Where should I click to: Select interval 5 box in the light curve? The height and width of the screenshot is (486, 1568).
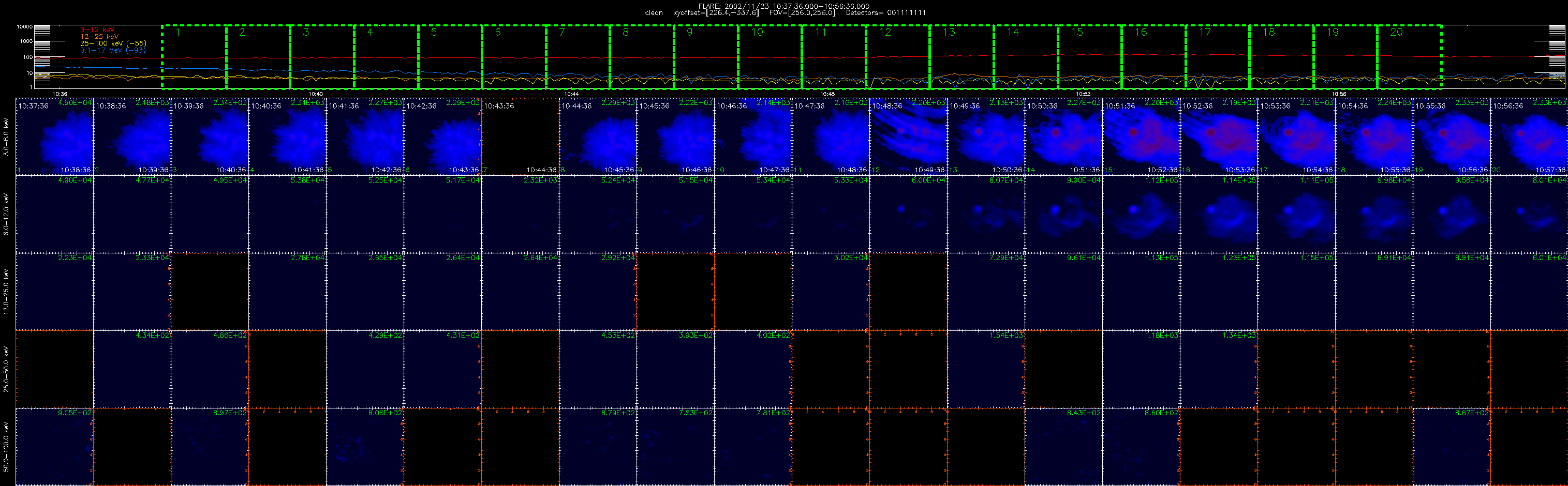point(450,56)
